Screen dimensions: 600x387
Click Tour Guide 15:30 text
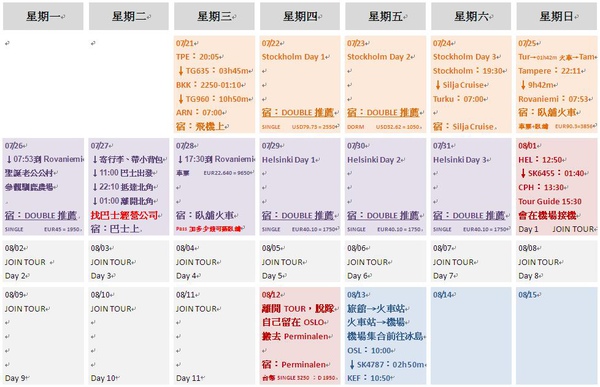(x=549, y=201)
